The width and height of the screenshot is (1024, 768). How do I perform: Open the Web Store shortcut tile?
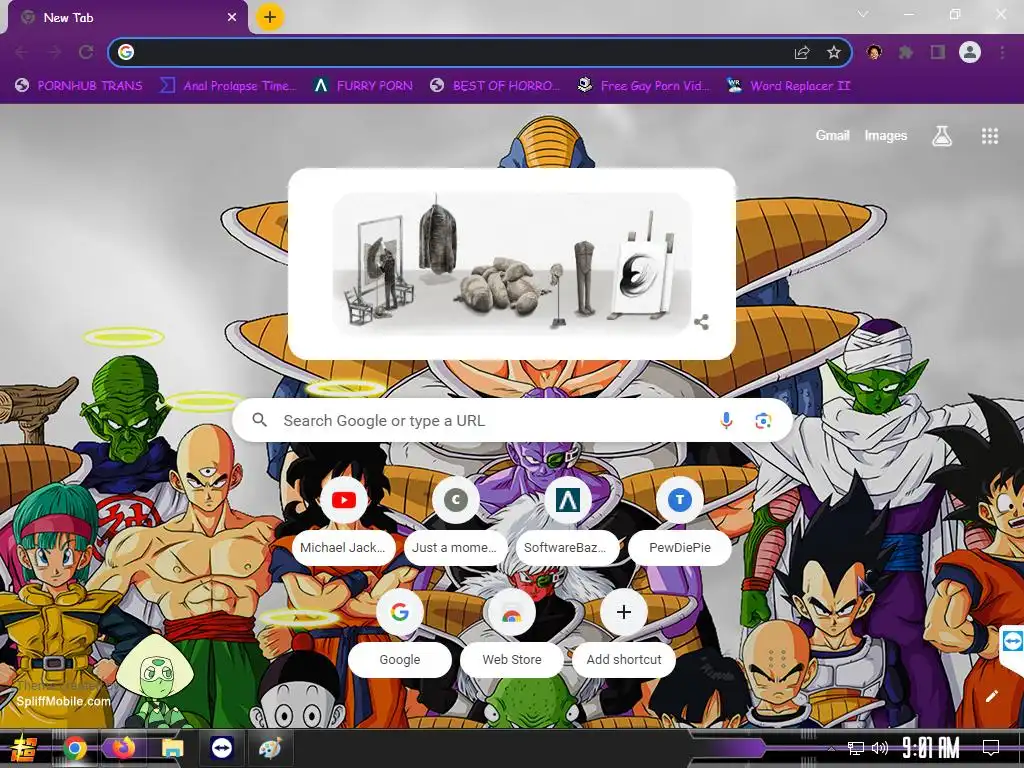(x=511, y=632)
